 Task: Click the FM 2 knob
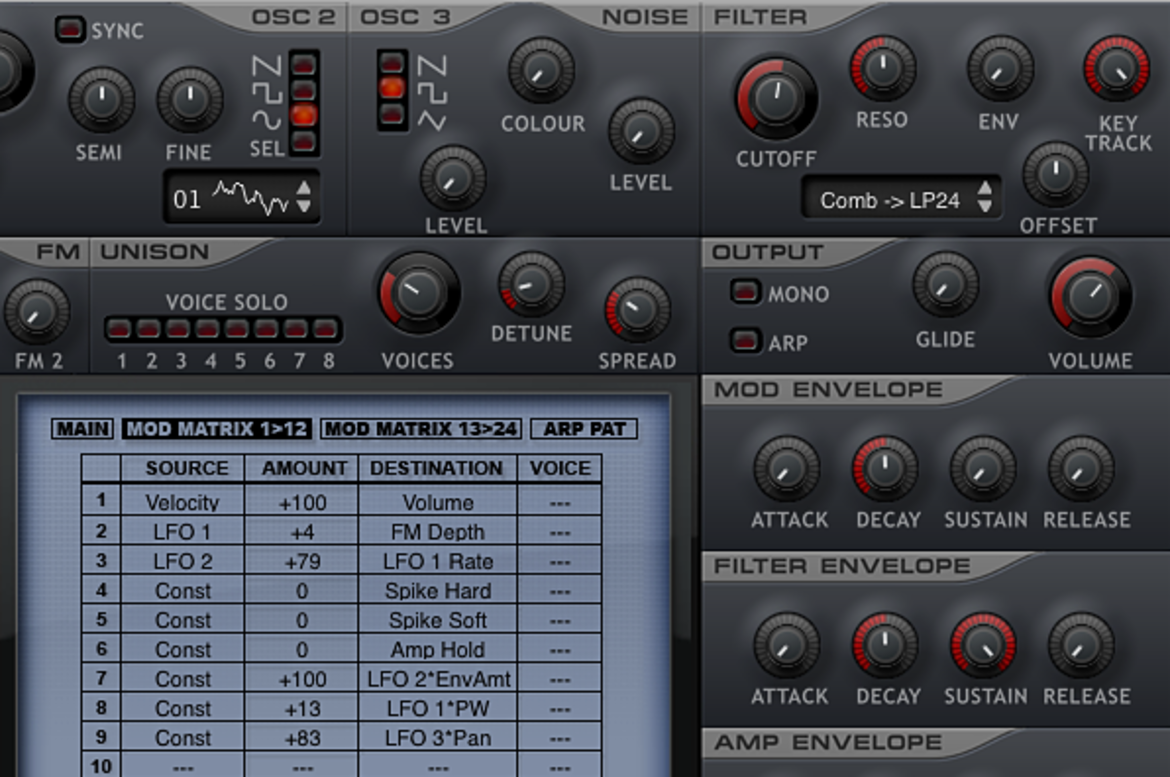[37, 313]
